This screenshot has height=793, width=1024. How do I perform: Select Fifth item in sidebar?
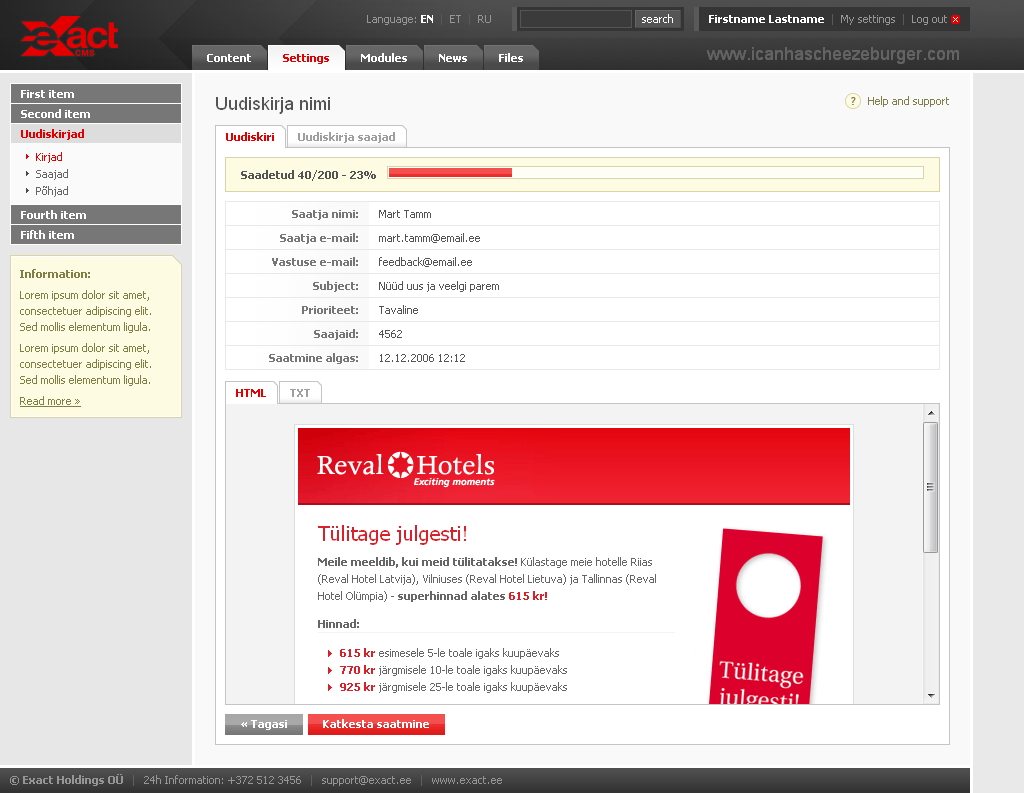pos(96,235)
